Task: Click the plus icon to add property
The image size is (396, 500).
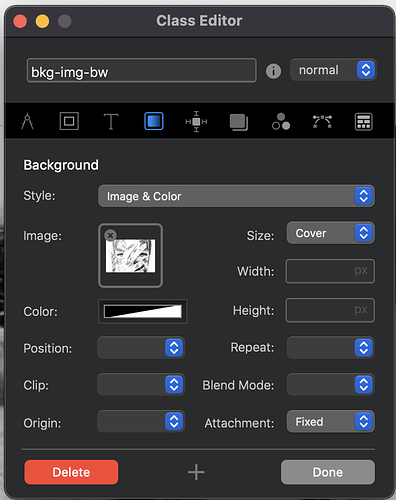Action: [196, 472]
